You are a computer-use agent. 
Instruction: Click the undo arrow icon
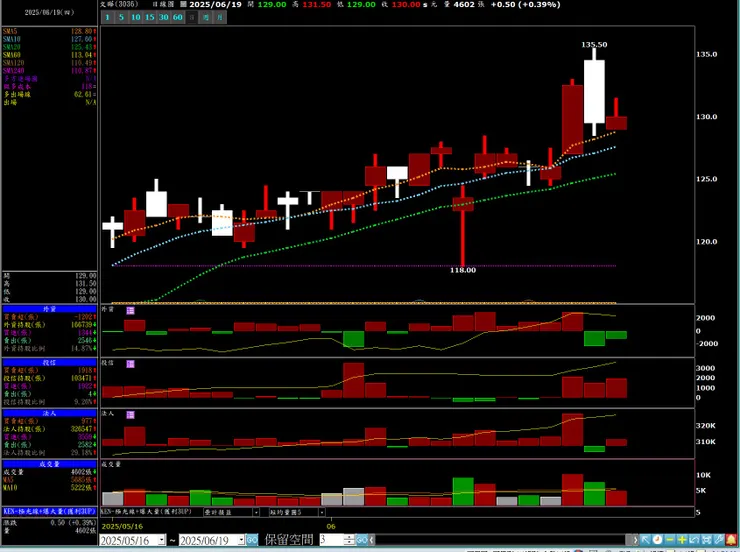coord(694,540)
